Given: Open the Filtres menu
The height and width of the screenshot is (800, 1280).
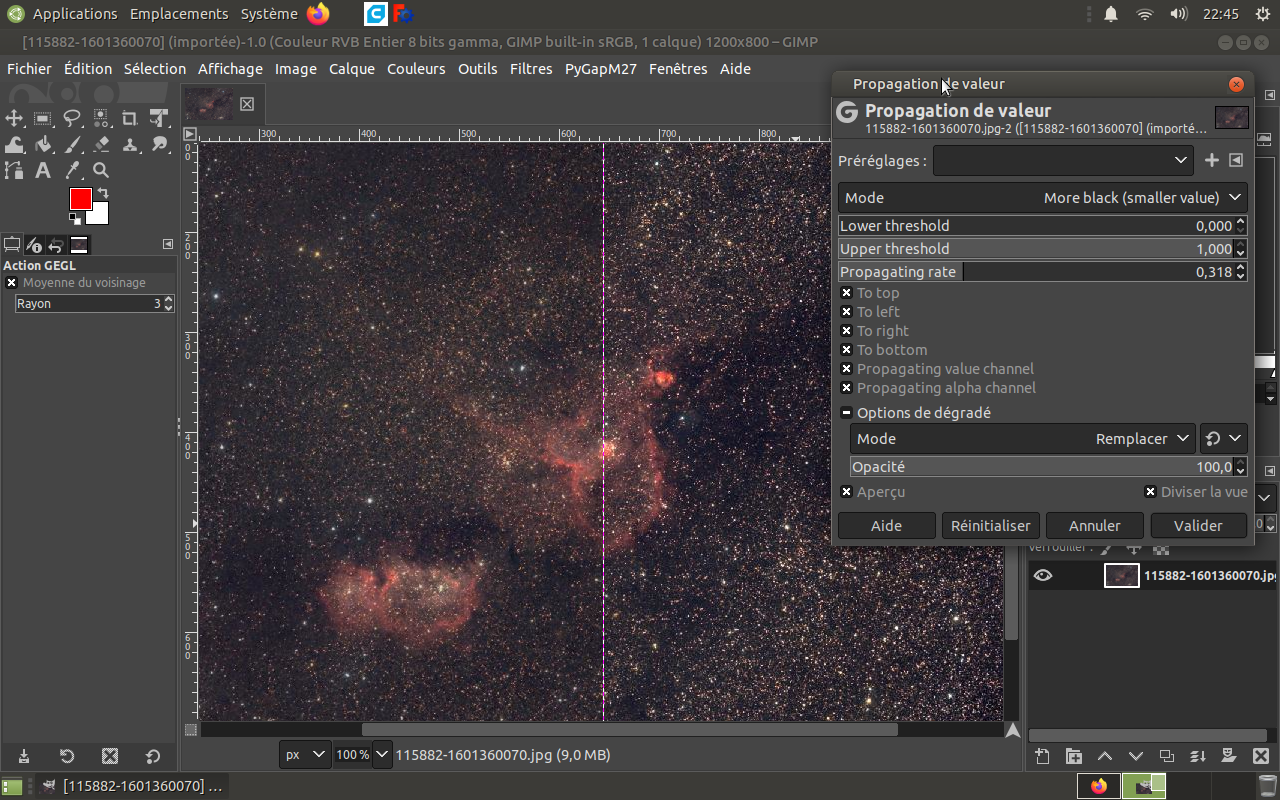Looking at the screenshot, I should click(530, 69).
